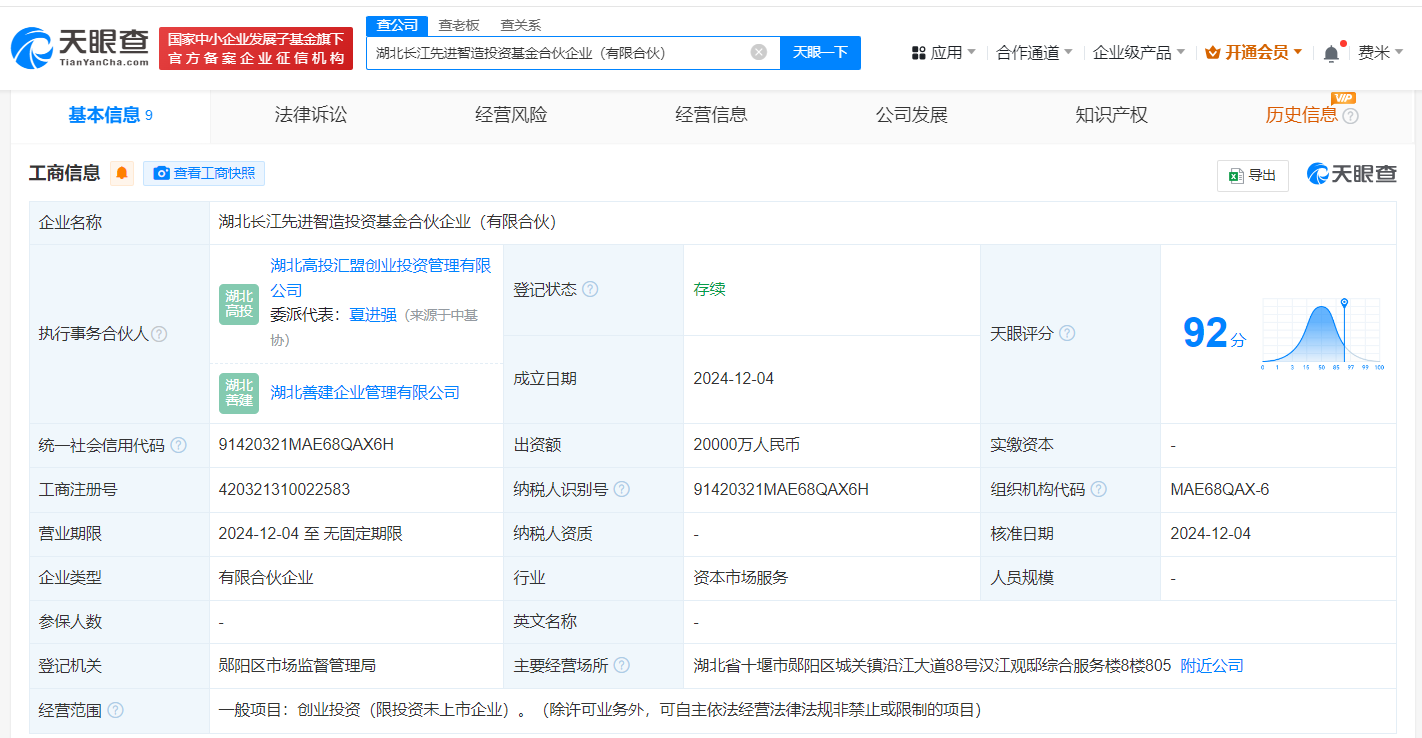Open the 历史信息 VIP tab

pos(1301,115)
